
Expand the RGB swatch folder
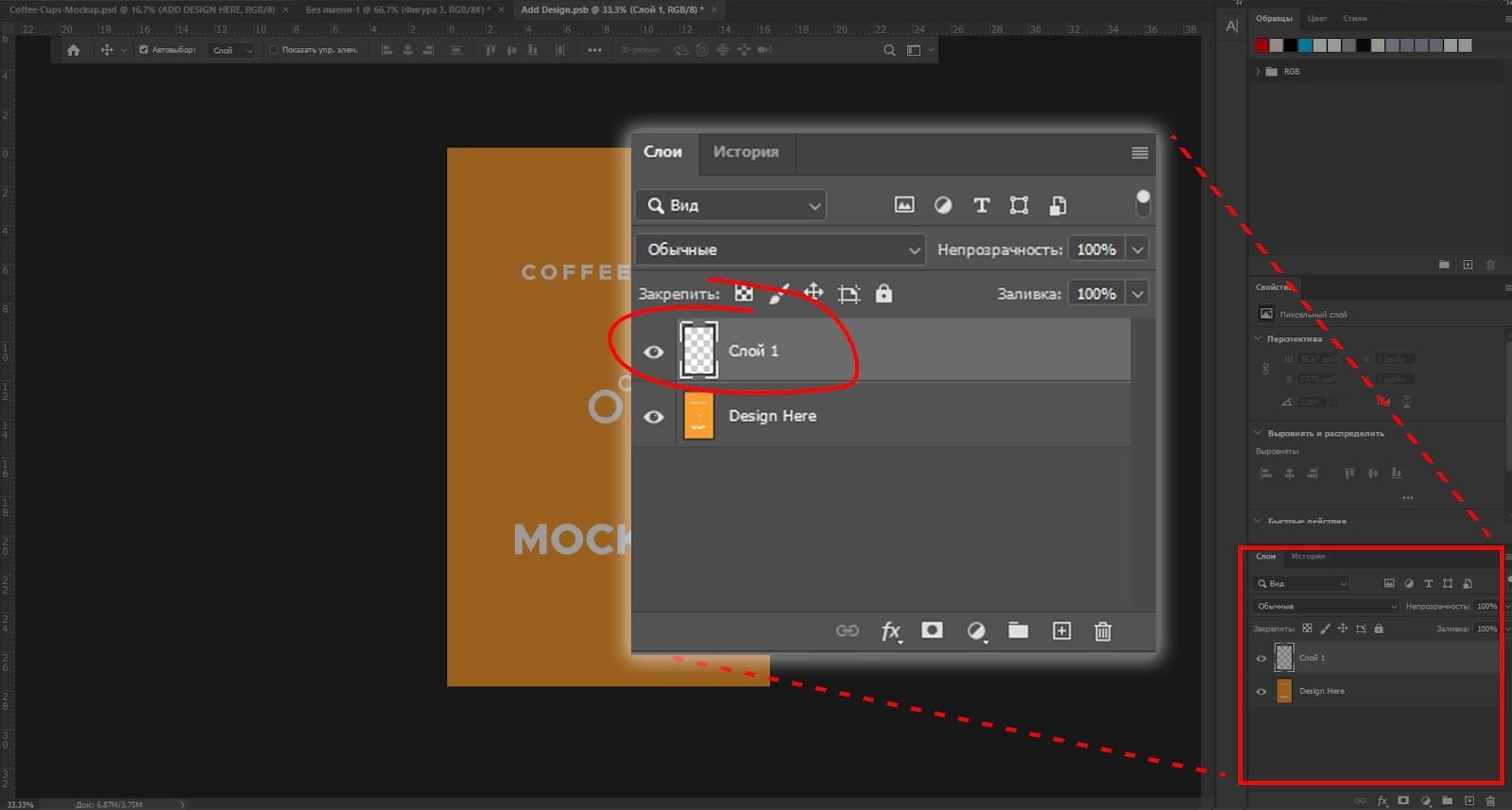(x=1258, y=72)
